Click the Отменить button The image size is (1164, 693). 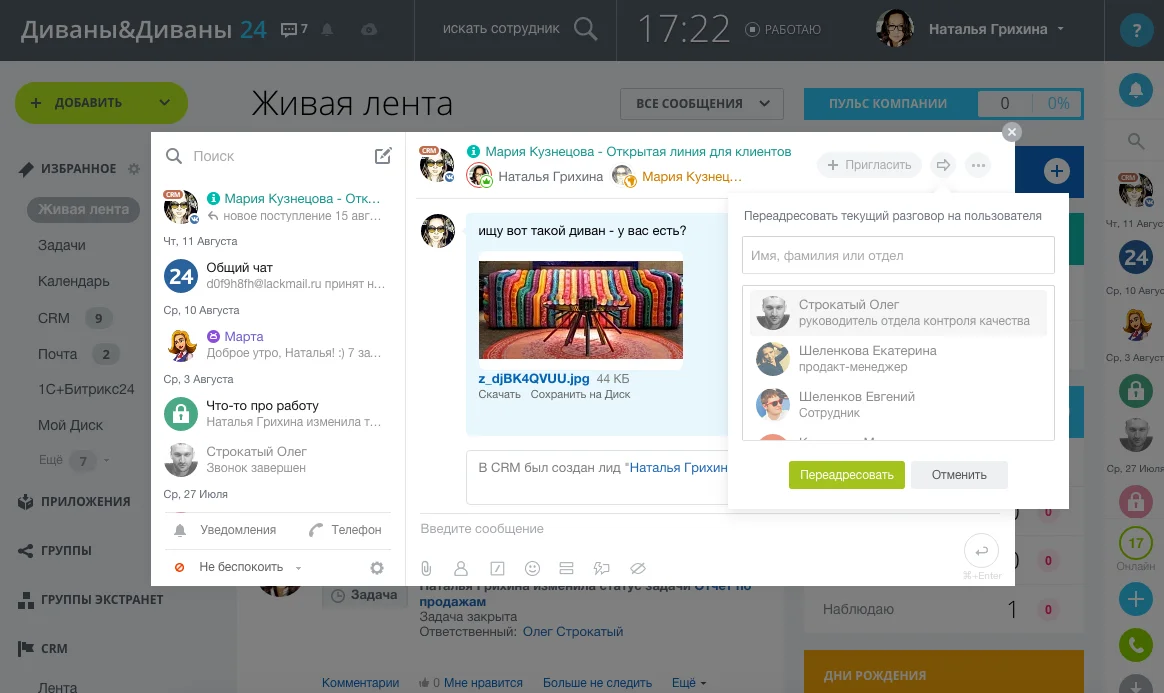[x=958, y=475]
